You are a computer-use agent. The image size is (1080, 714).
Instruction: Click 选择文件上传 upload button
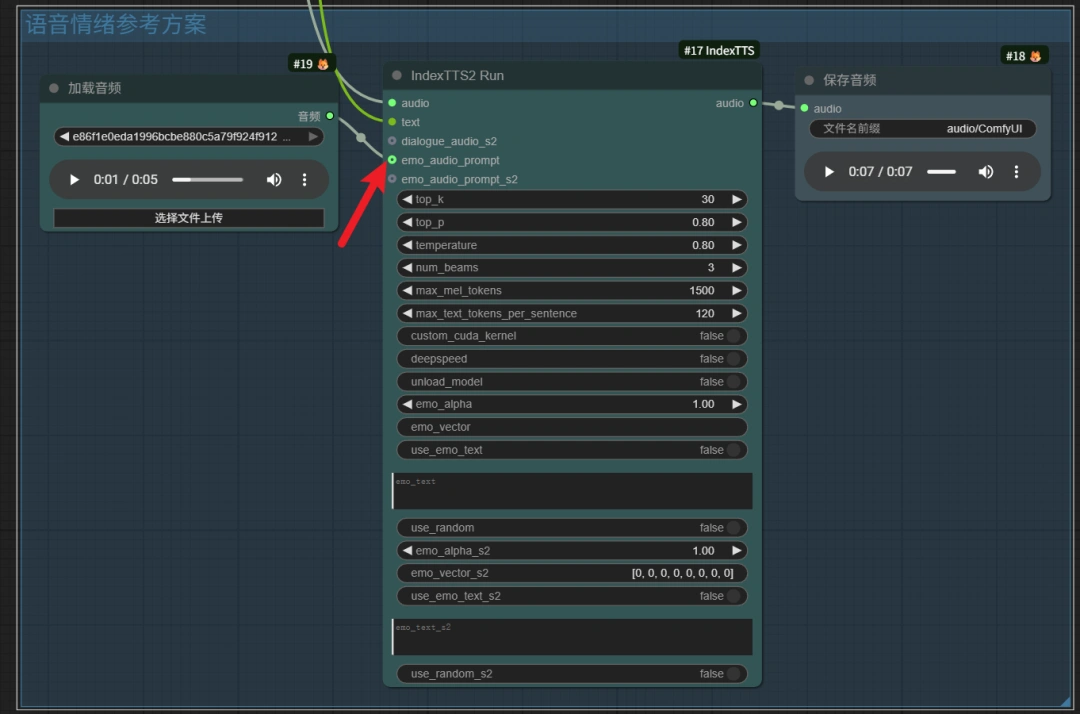click(x=189, y=218)
